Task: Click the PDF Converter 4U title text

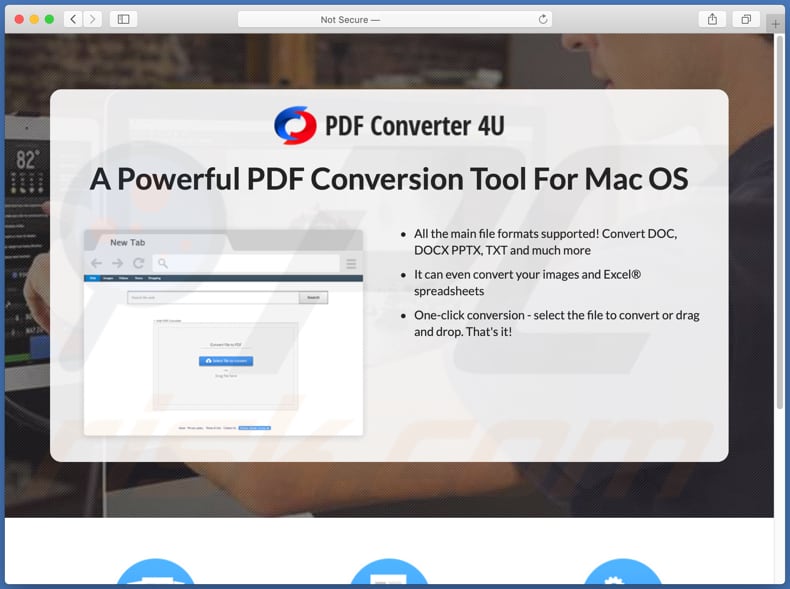Action: point(415,125)
